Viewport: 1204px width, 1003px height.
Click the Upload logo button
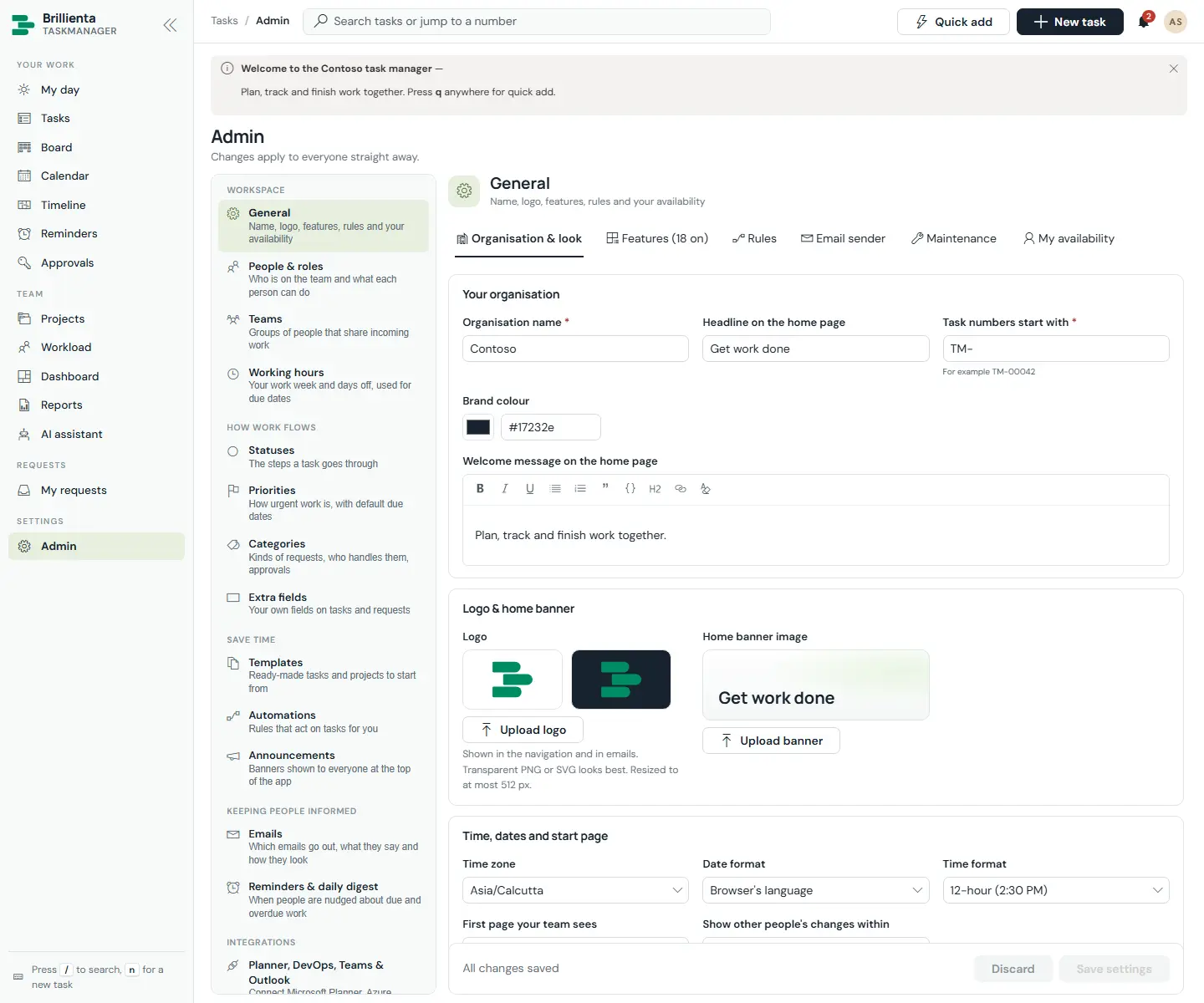tap(523, 730)
